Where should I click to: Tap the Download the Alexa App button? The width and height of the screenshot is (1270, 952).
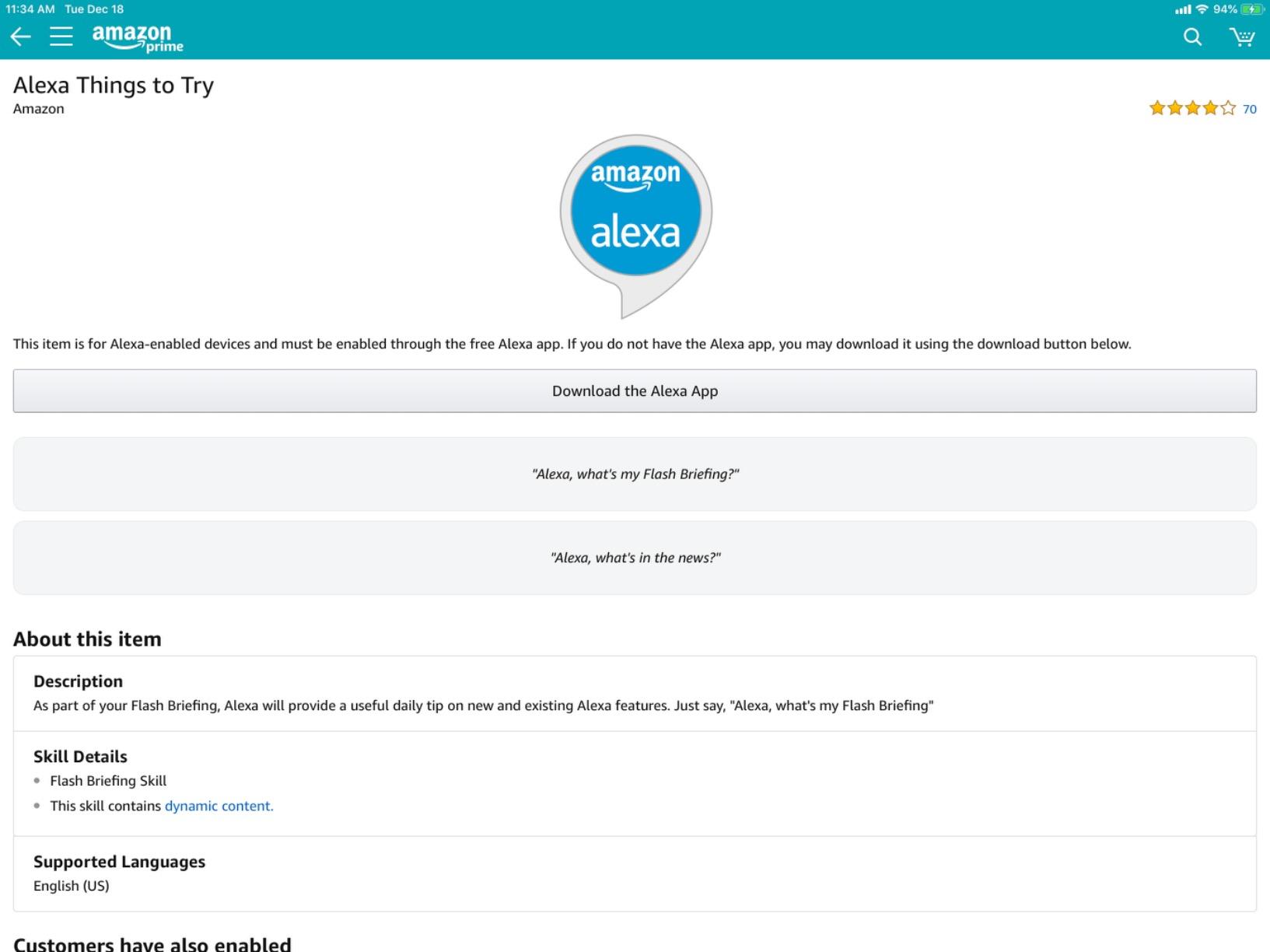pyautogui.click(x=635, y=391)
